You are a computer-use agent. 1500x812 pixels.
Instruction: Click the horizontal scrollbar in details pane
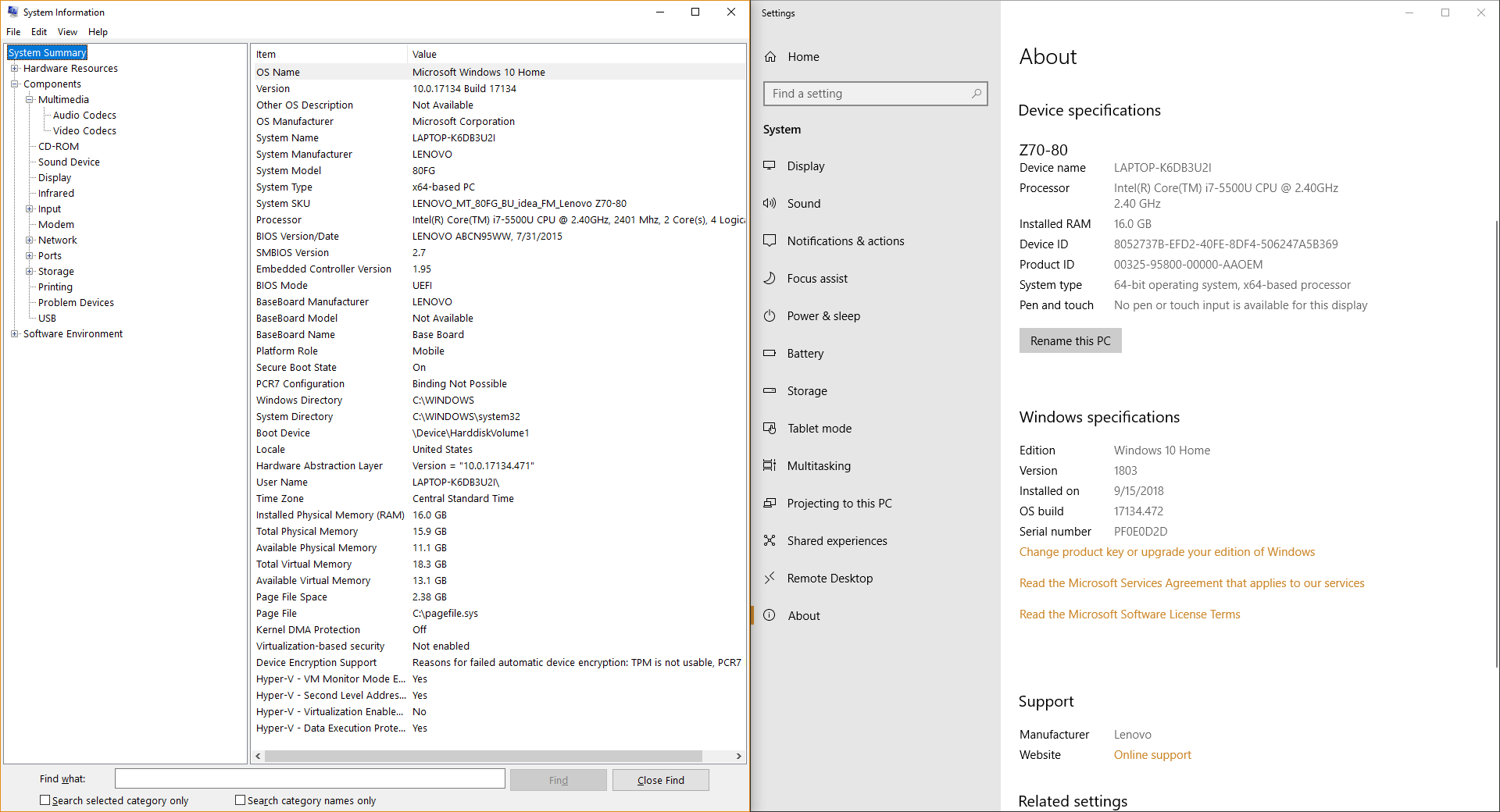pyautogui.click(x=483, y=756)
